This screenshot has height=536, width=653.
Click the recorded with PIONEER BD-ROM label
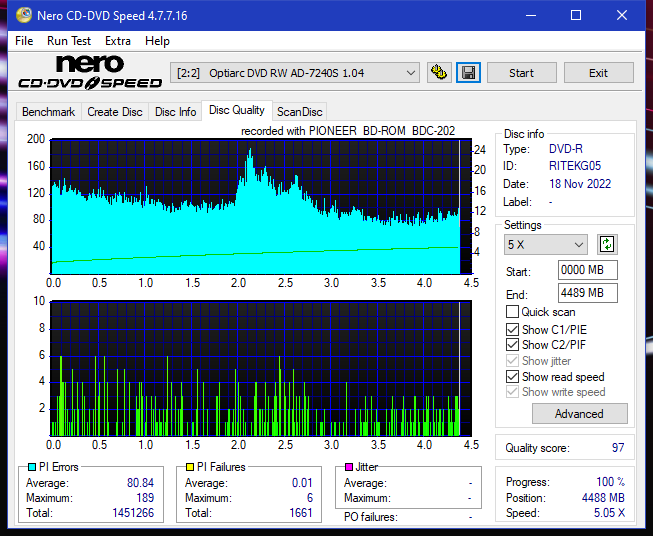(x=348, y=131)
